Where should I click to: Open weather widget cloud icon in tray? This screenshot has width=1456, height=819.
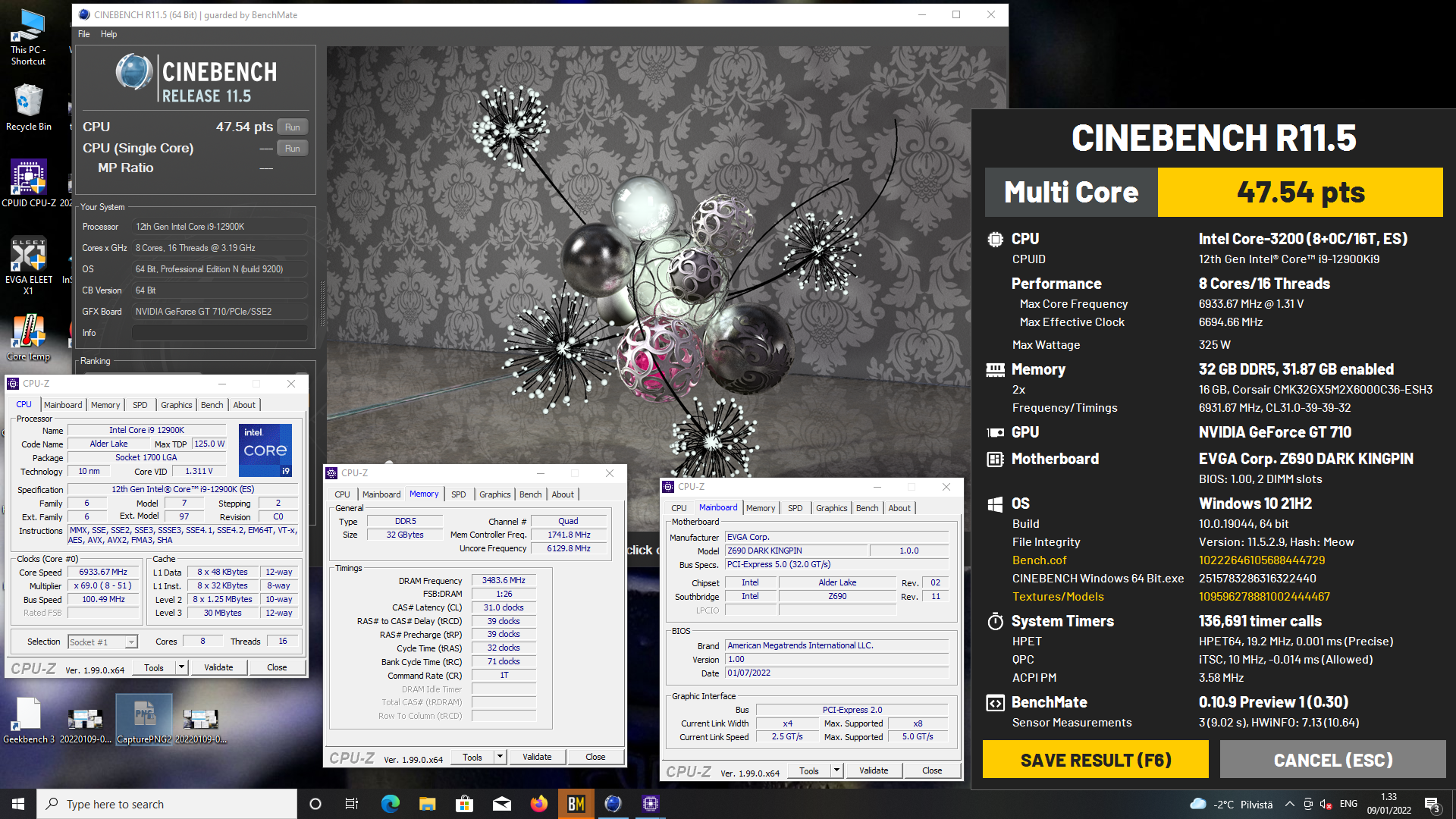(x=1198, y=804)
